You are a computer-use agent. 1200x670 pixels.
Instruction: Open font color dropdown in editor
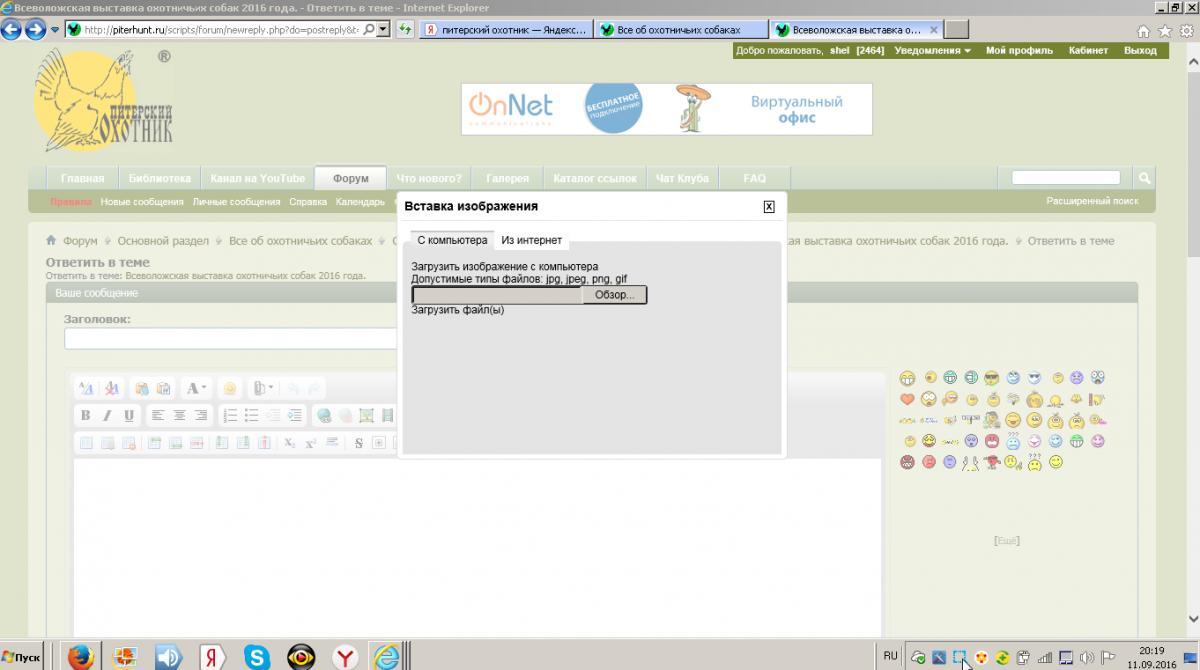[197, 388]
